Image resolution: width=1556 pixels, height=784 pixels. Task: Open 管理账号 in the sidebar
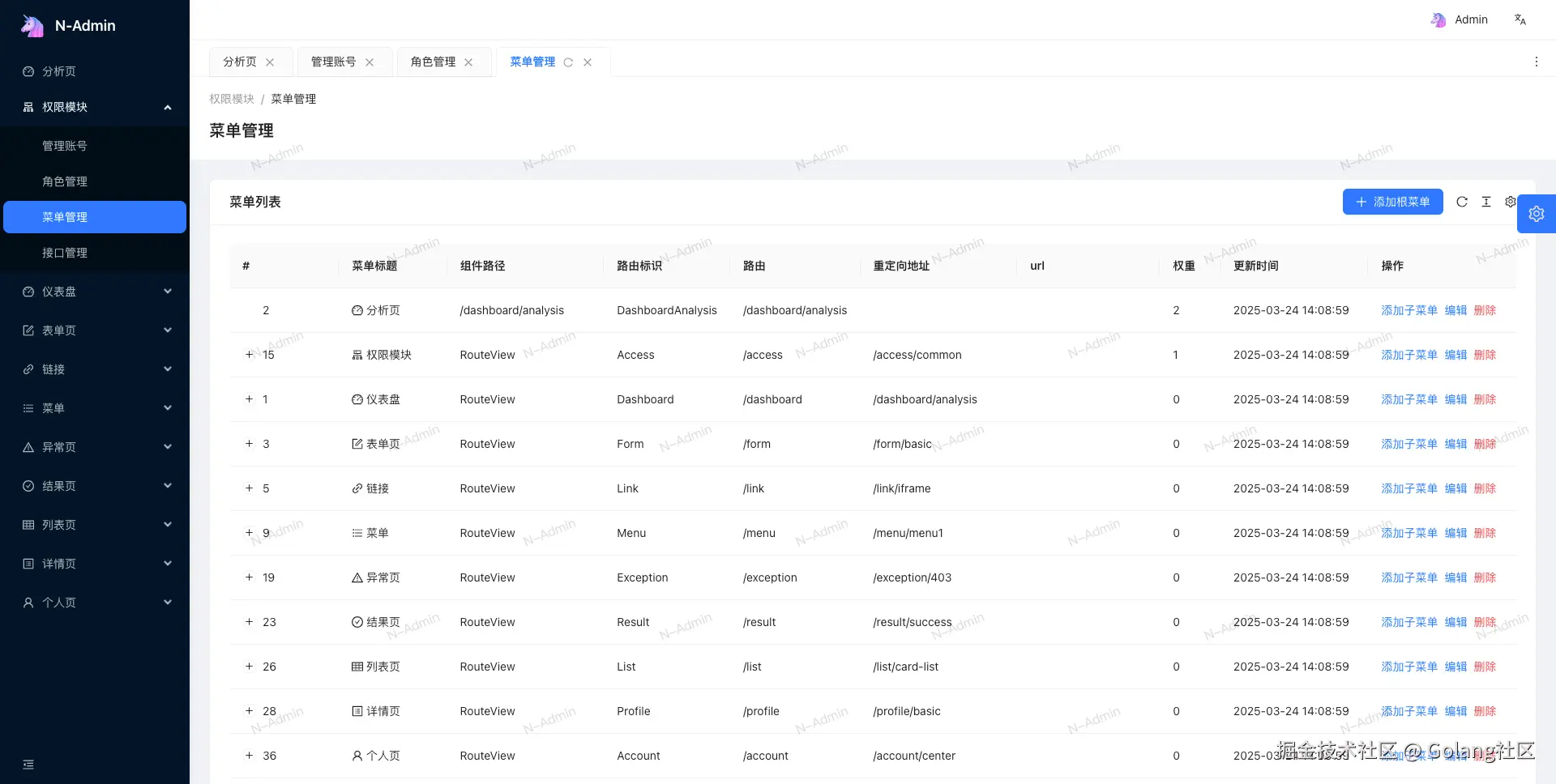(x=95, y=146)
